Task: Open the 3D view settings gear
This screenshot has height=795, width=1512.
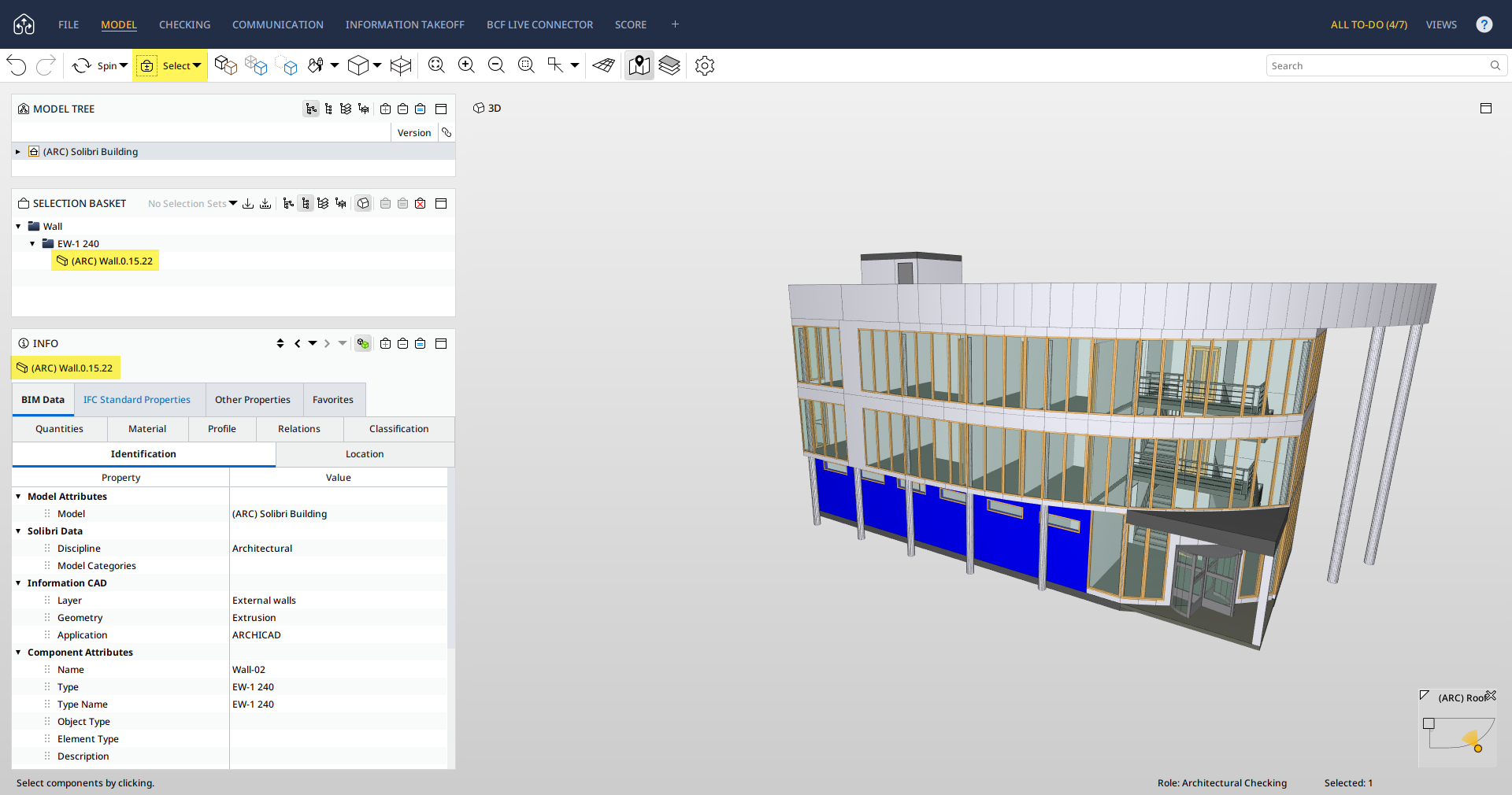Action: pyautogui.click(x=705, y=65)
